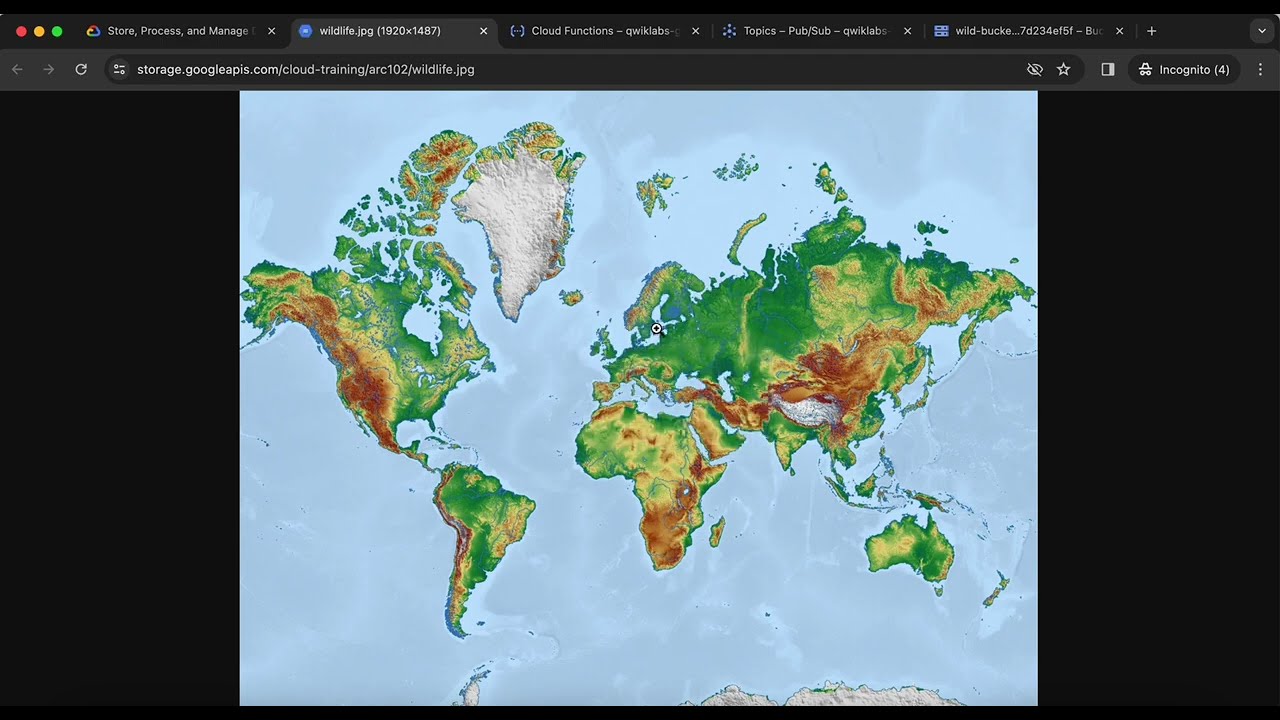This screenshot has width=1280, height=720.
Task: View site information icon in address bar
Action: pos(119,69)
